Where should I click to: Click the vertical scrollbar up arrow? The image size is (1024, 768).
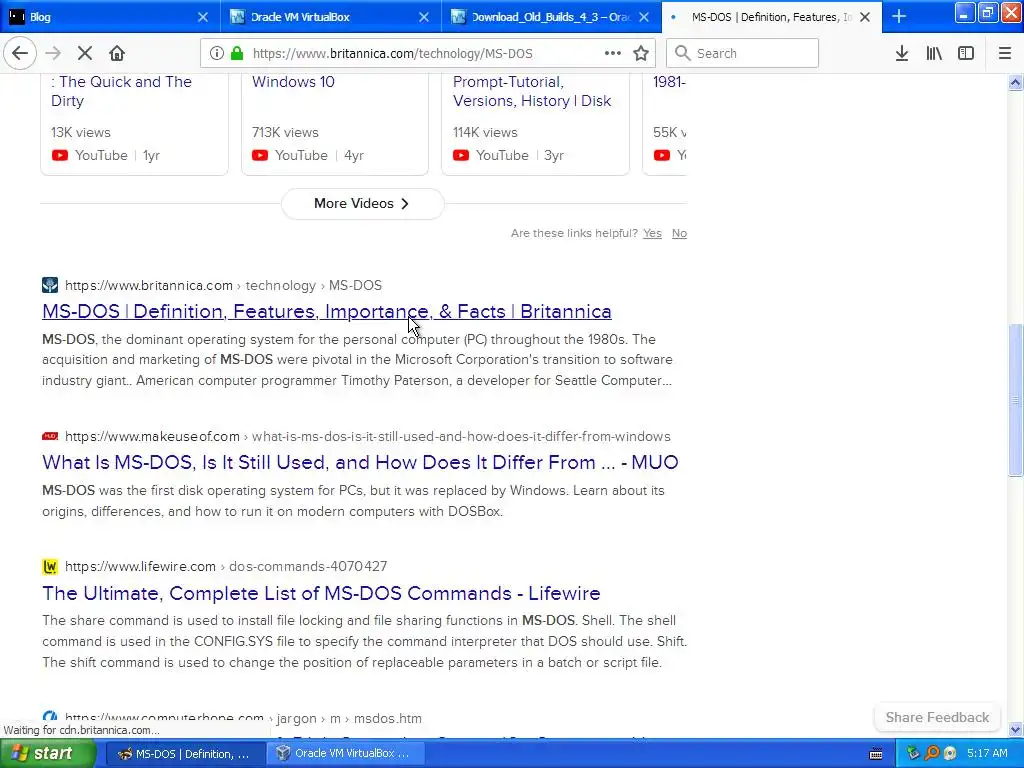(1015, 82)
